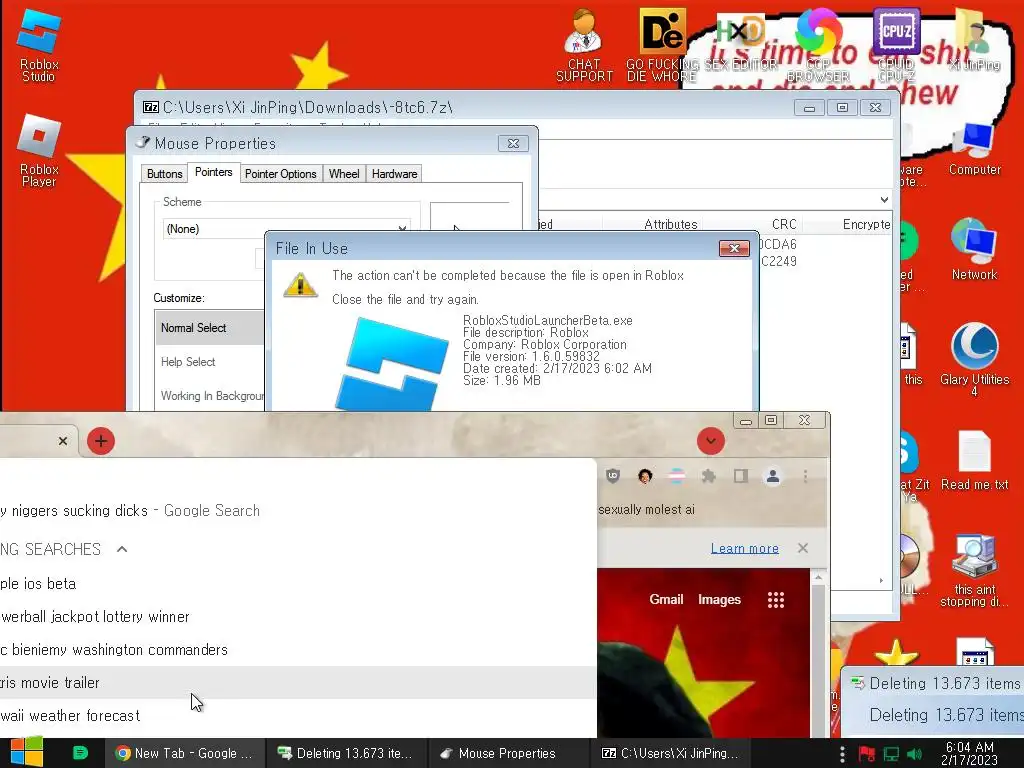Collapse the trending searches chevron
This screenshot has height=768, width=1024.
point(122,549)
